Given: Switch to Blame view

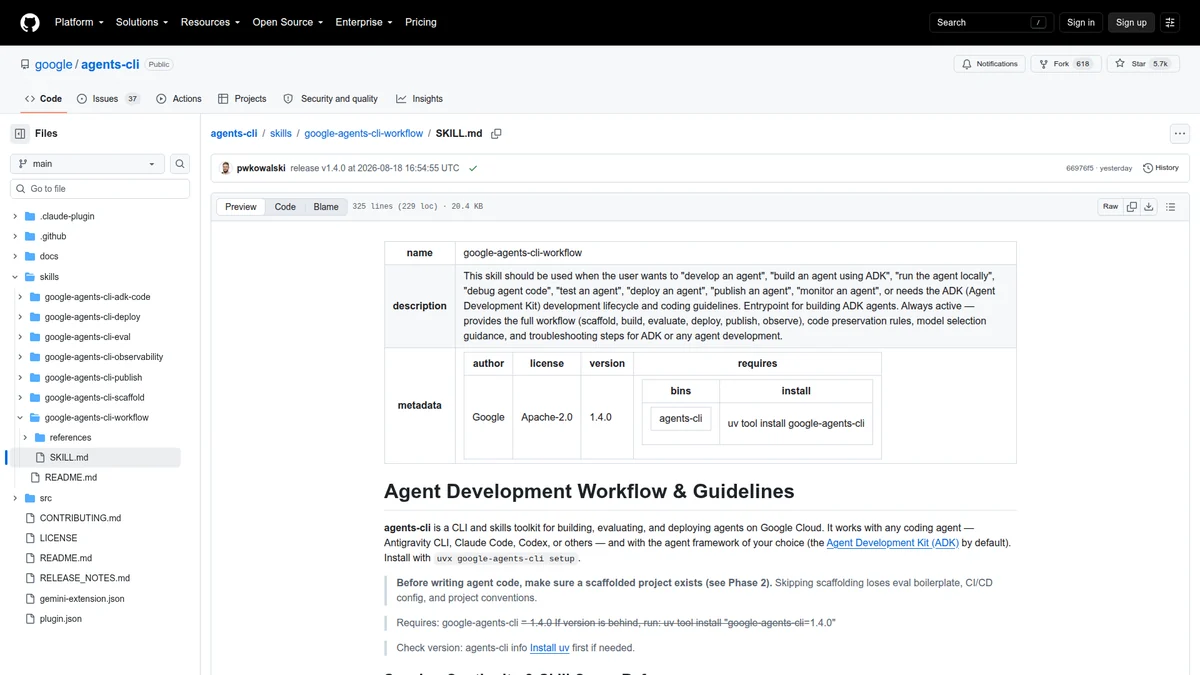Looking at the screenshot, I should [326, 207].
